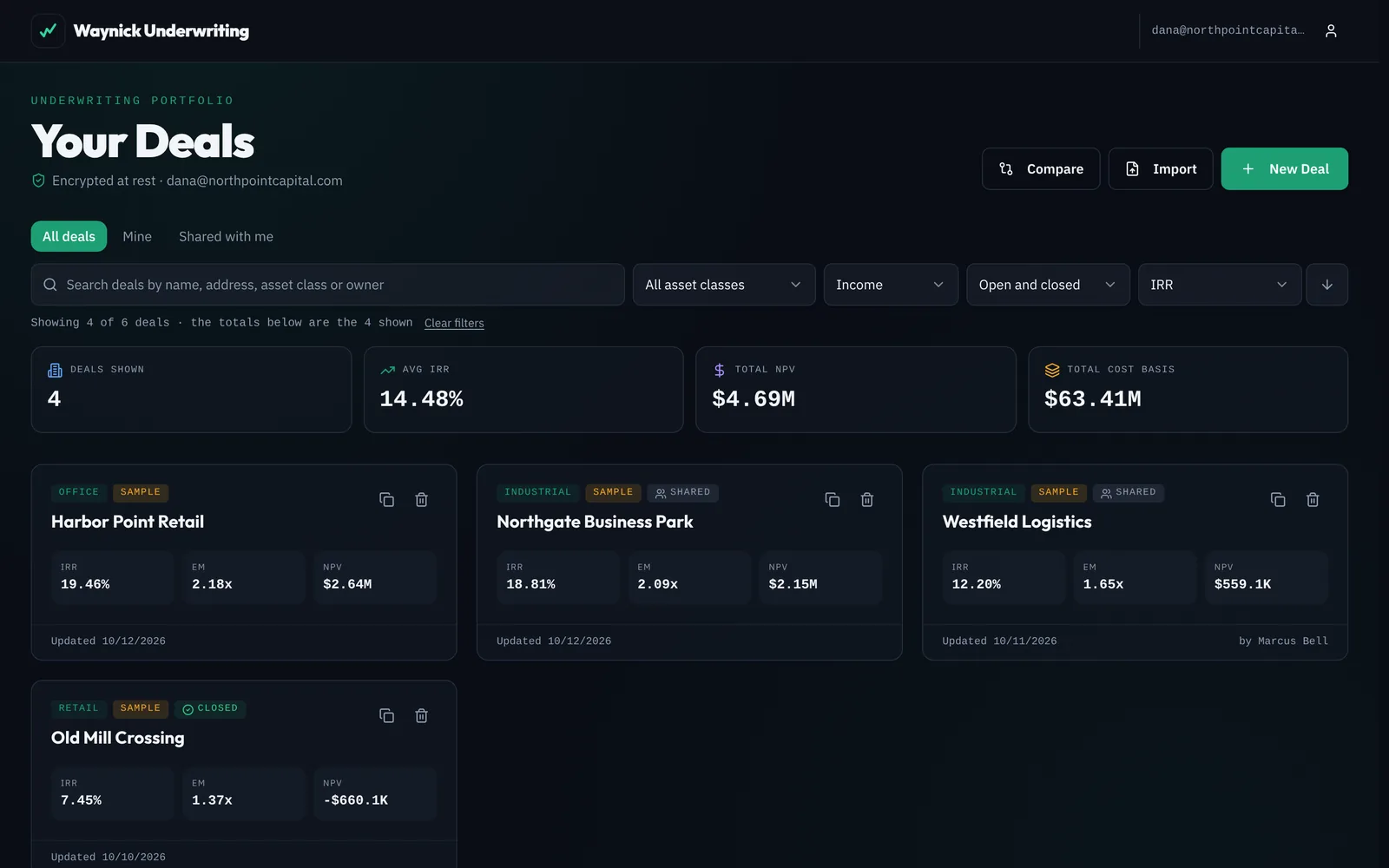Focus the Search deals input field
The width and height of the screenshot is (1389, 868).
point(328,285)
